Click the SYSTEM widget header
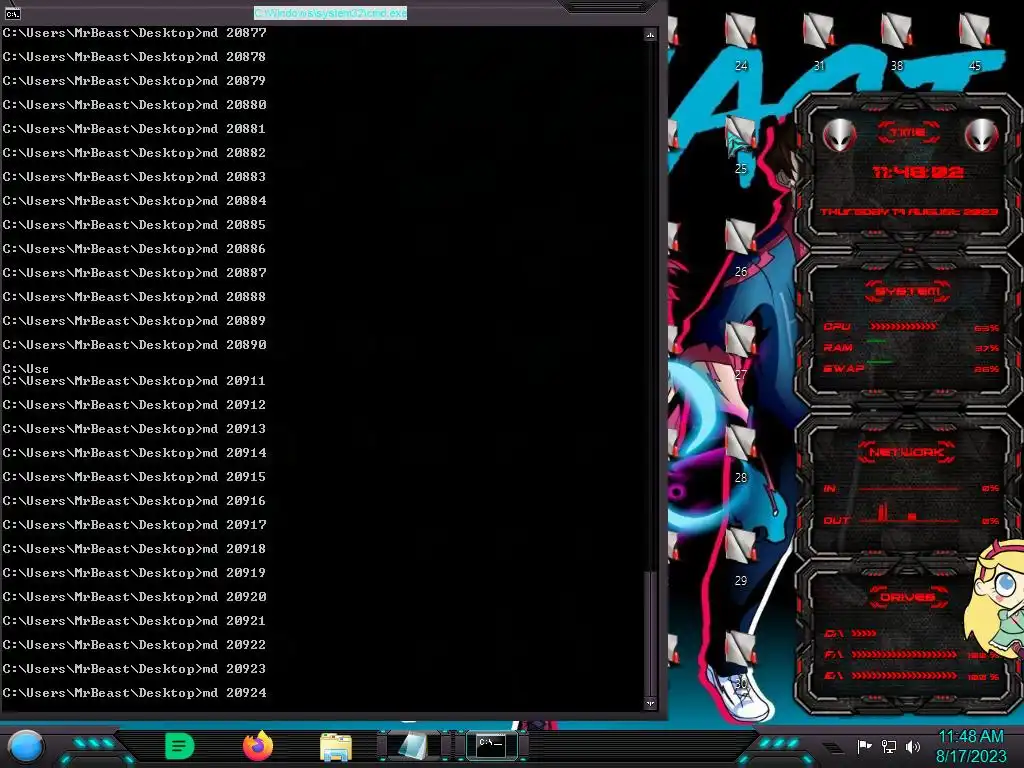The height and width of the screenshot is (768, 1024). click(908, 291)
